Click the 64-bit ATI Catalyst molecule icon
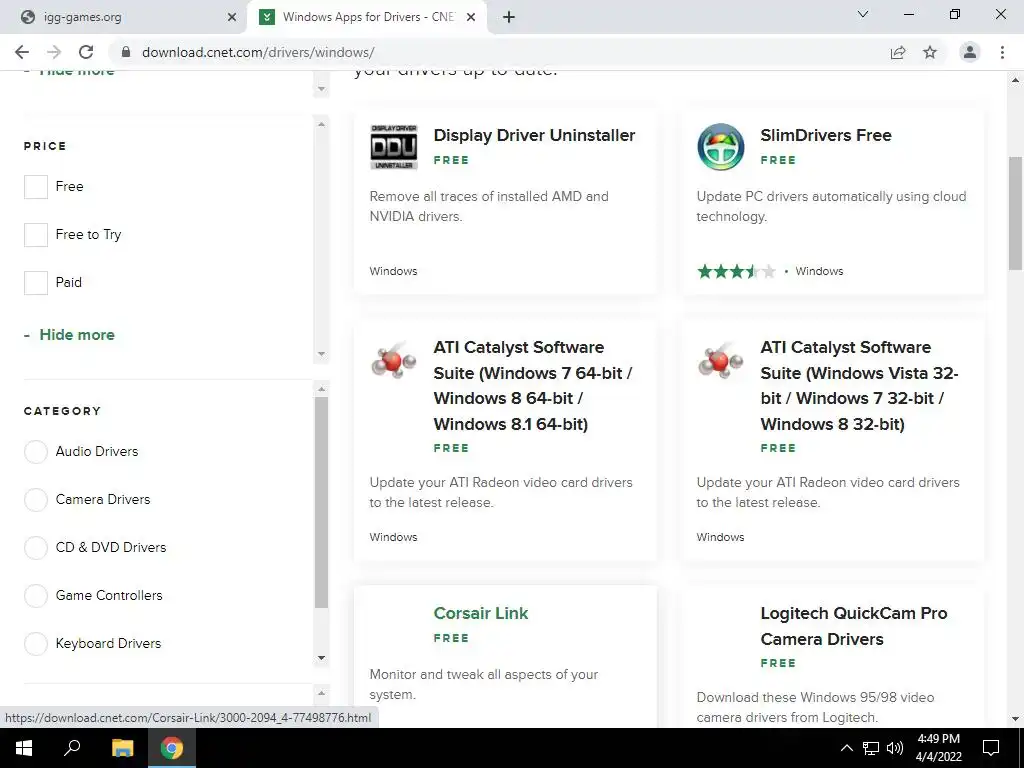Screen dimensions: 1024x768 point(394,360)
